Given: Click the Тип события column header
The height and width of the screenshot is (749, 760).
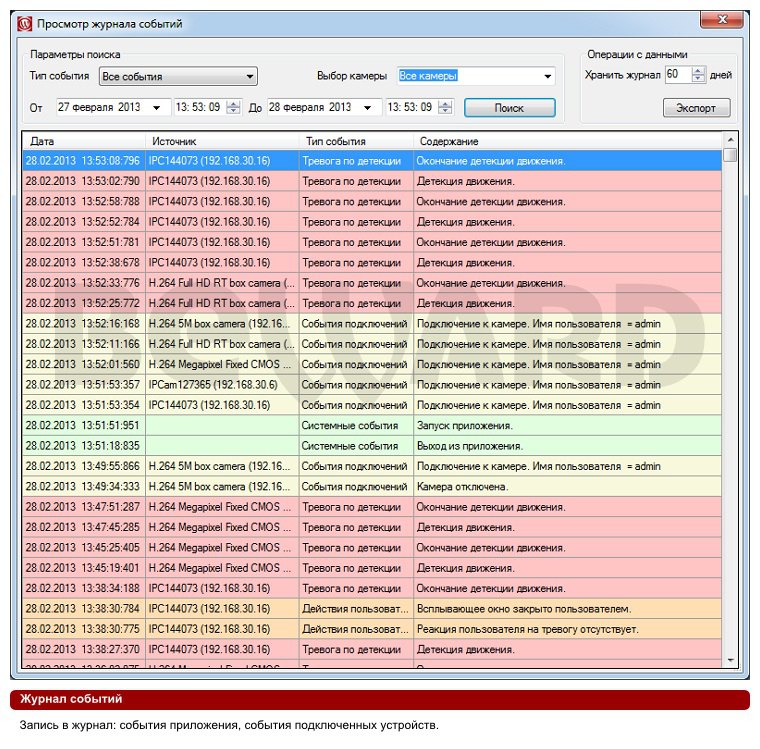Looking at the screenshot, I should [356, 141].
